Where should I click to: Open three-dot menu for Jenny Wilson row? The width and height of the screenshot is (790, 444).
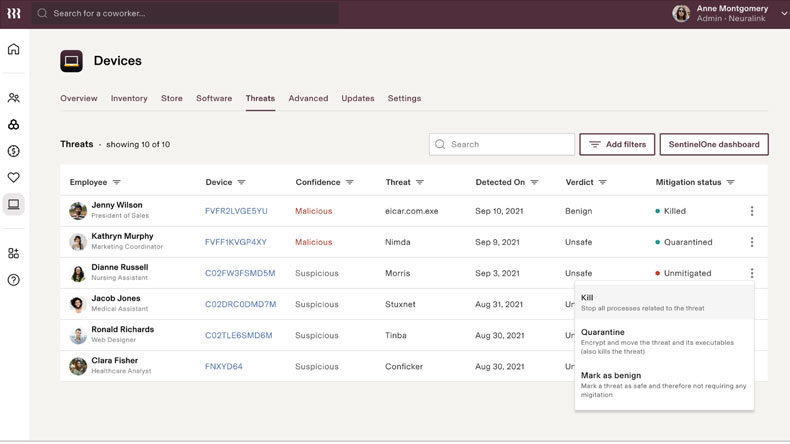[752, 211]
